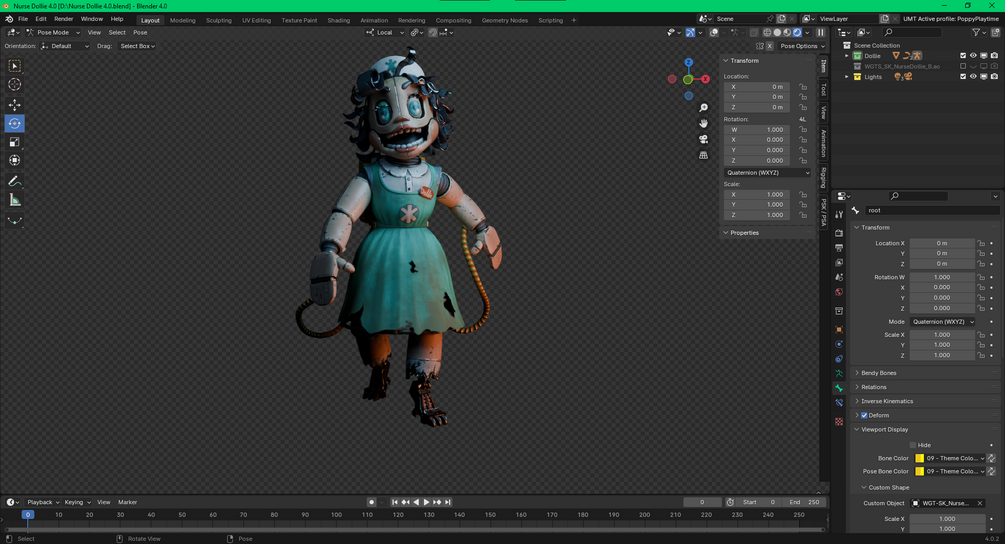Open the Armature data properties tab

(x=838, y=374)
